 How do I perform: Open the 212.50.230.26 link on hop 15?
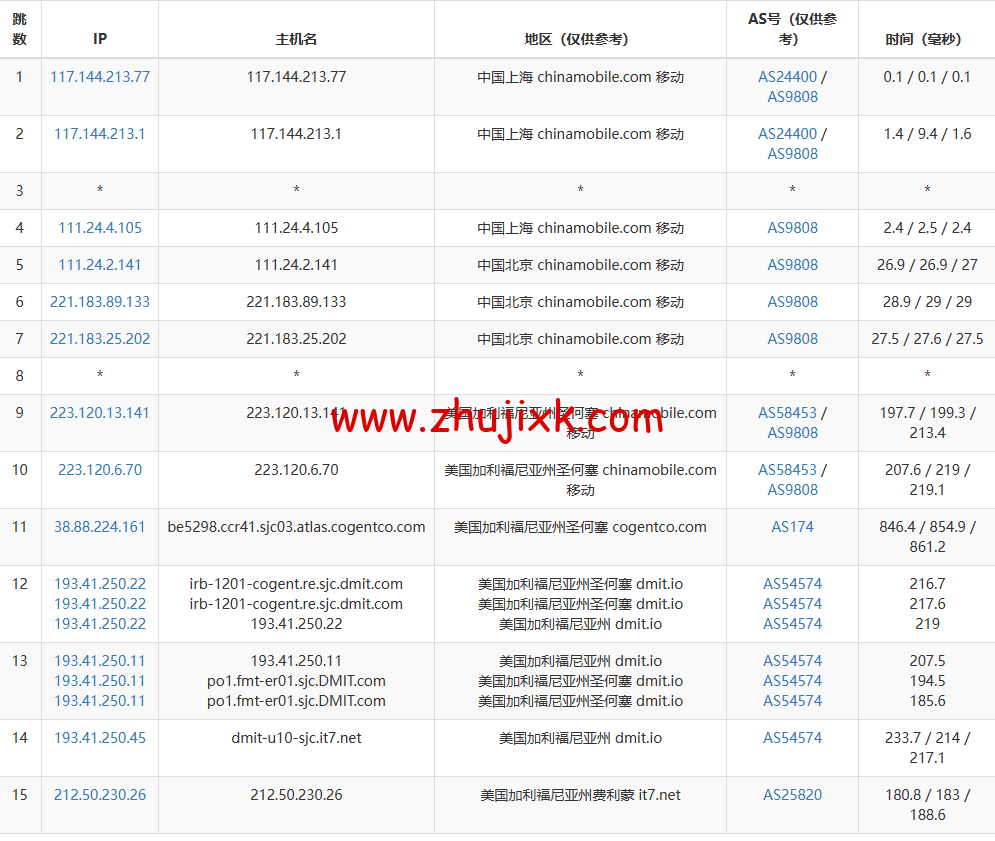click(x=99, y=794)
